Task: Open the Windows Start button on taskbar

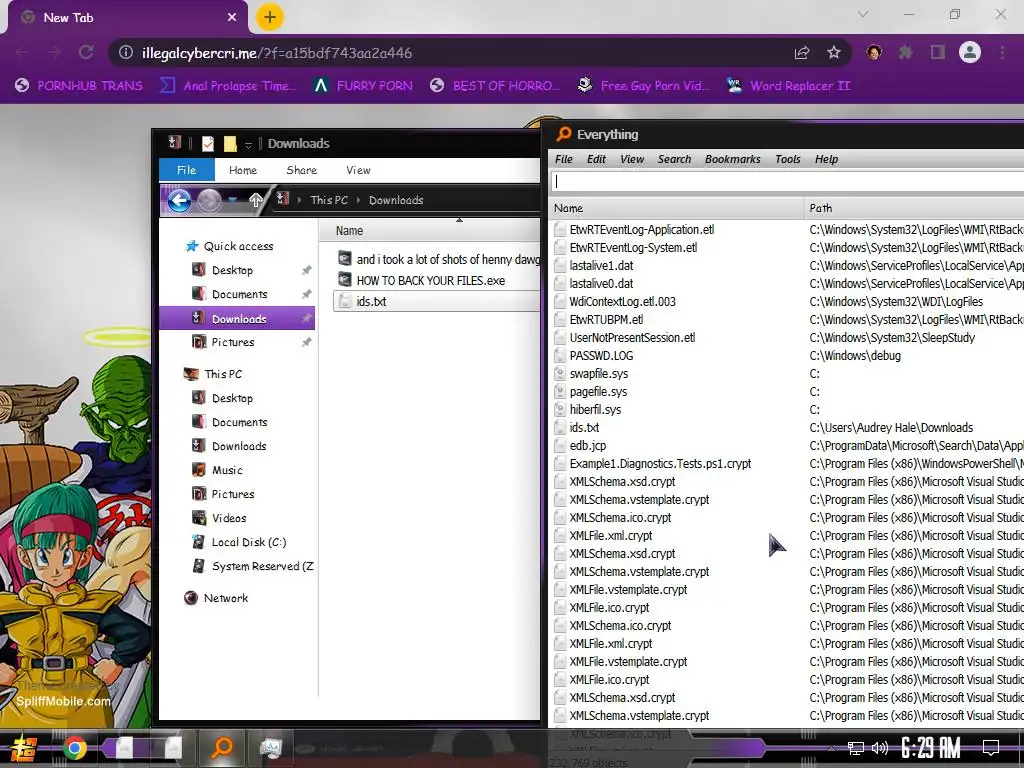Action: click(x=24, y=748)
